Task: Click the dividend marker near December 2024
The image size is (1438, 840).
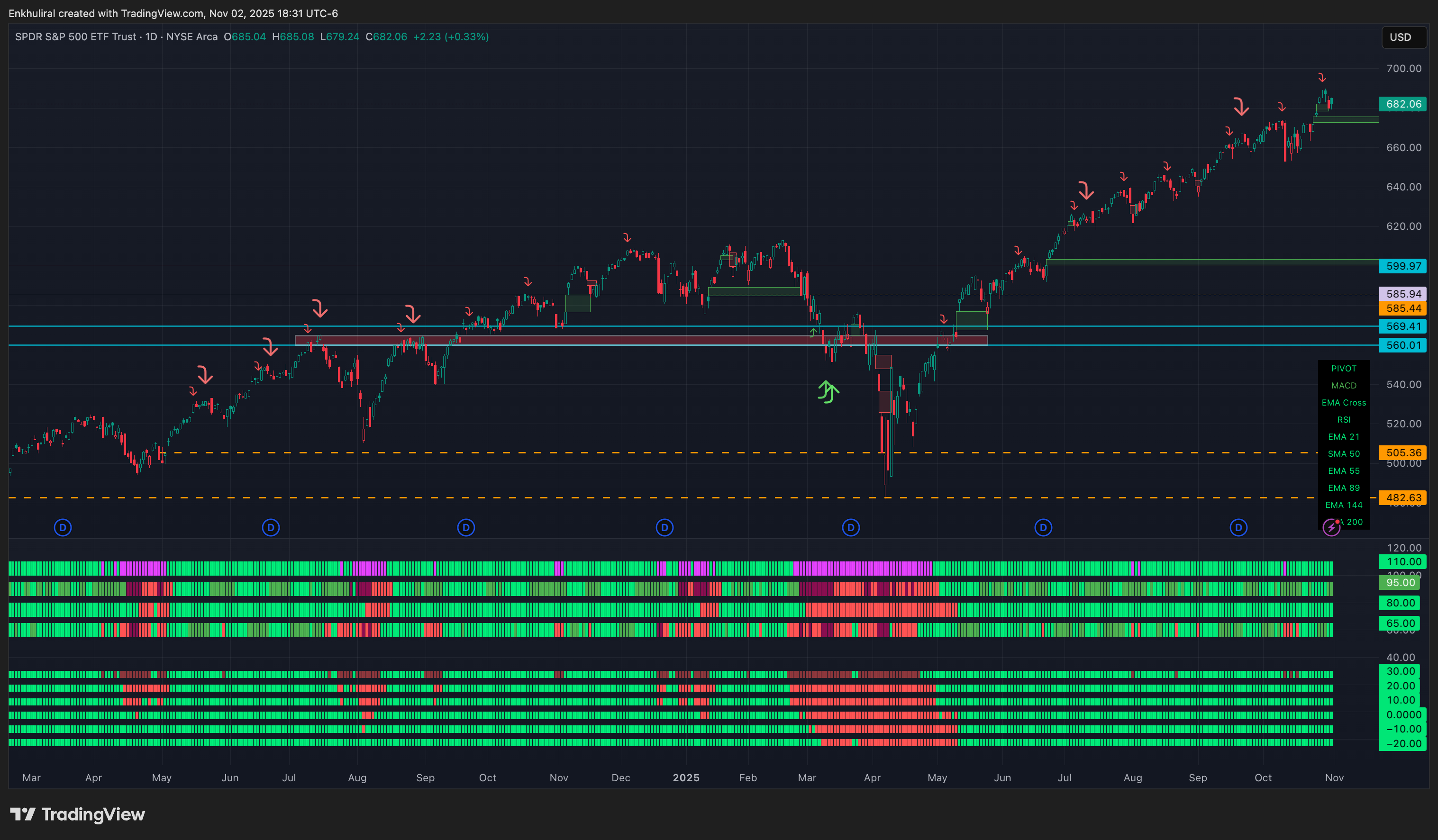Action: click(x=664, y=527)
